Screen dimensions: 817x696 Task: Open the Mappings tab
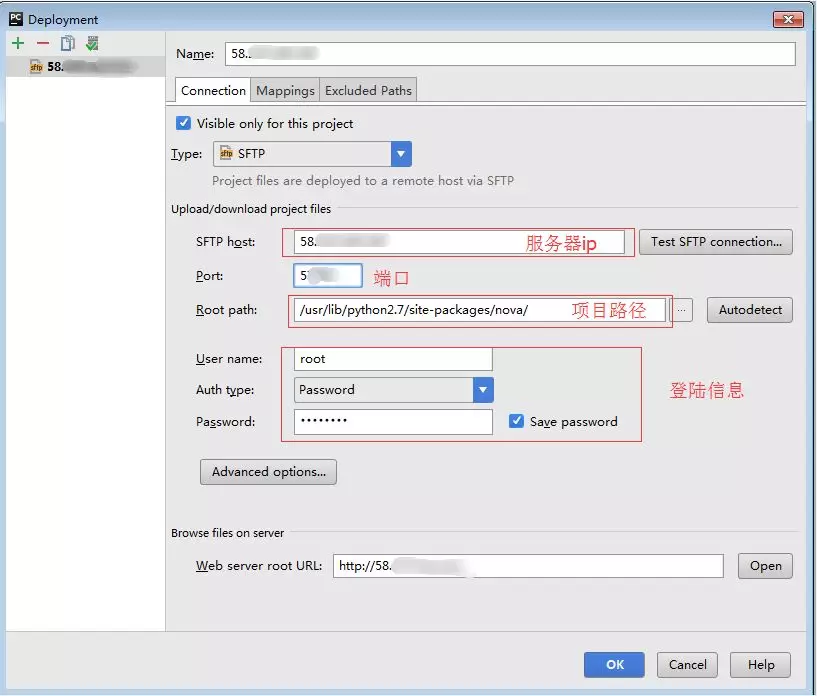pos(285,91)
